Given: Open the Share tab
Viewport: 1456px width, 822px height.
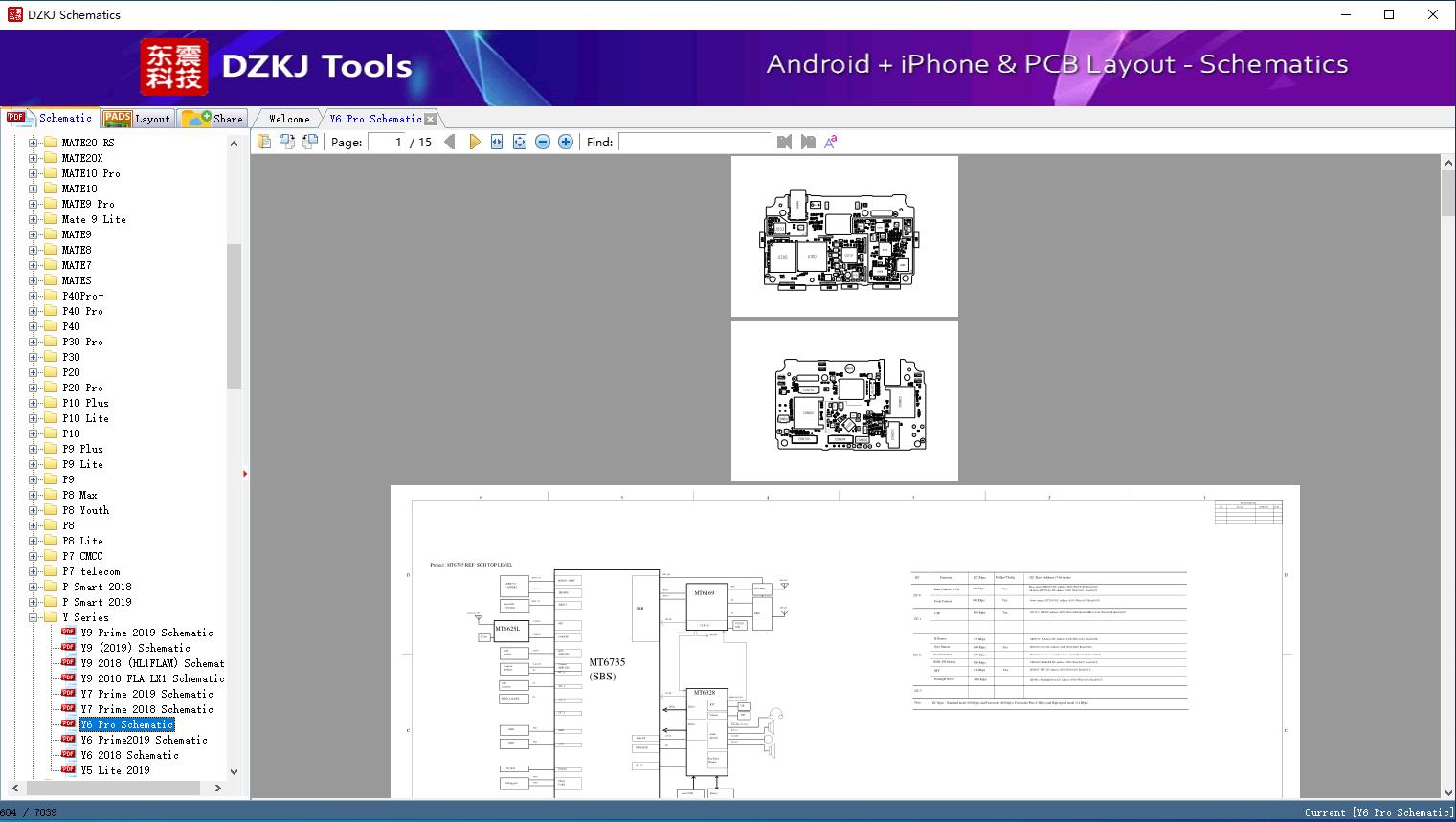Looking at the screenshot, I should (x=214, y=119).
